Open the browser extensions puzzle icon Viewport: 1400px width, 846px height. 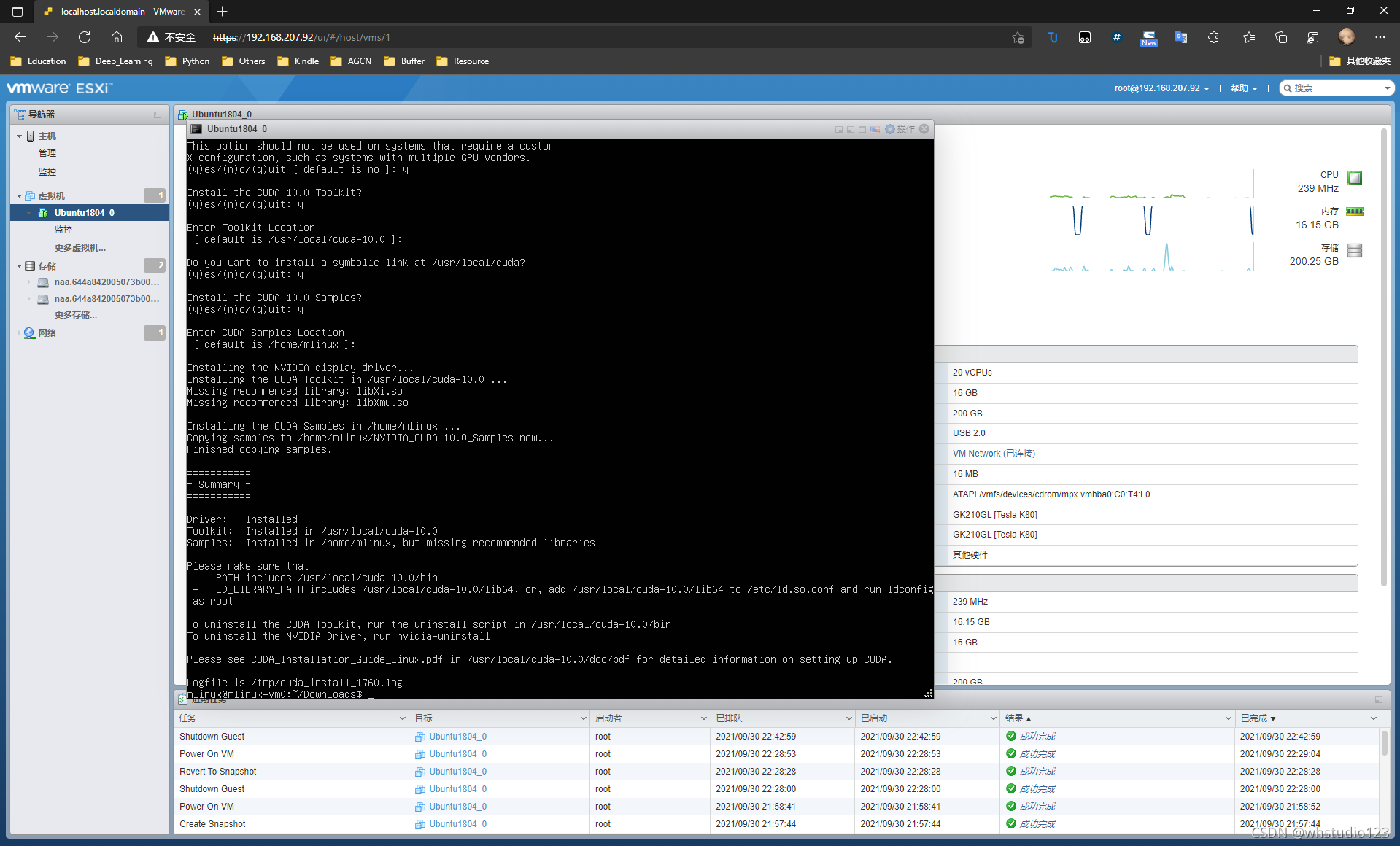pyautogui.click(x=1213, y=37)
